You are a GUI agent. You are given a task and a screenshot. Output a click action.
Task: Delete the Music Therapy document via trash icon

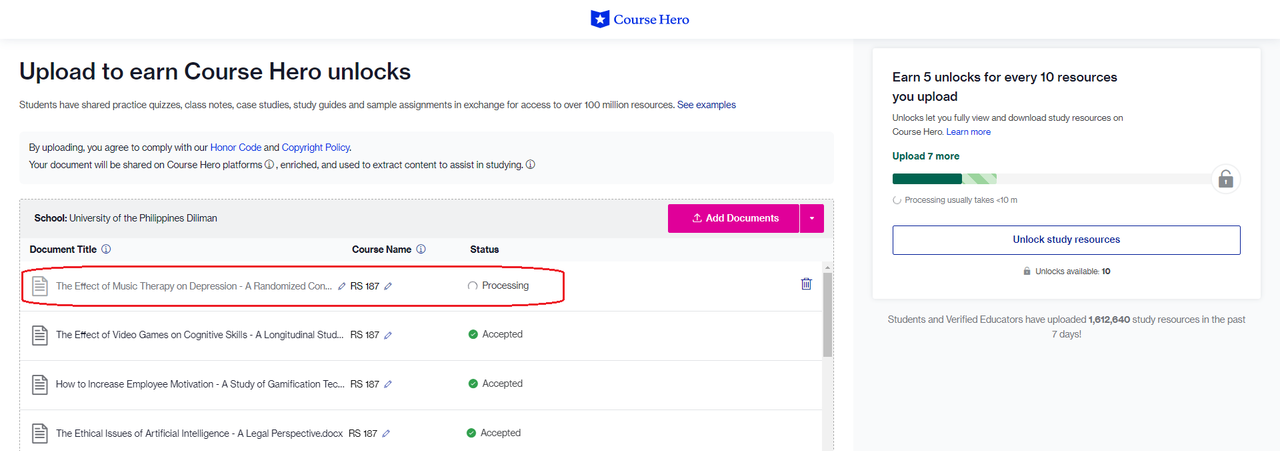point(806,284)
